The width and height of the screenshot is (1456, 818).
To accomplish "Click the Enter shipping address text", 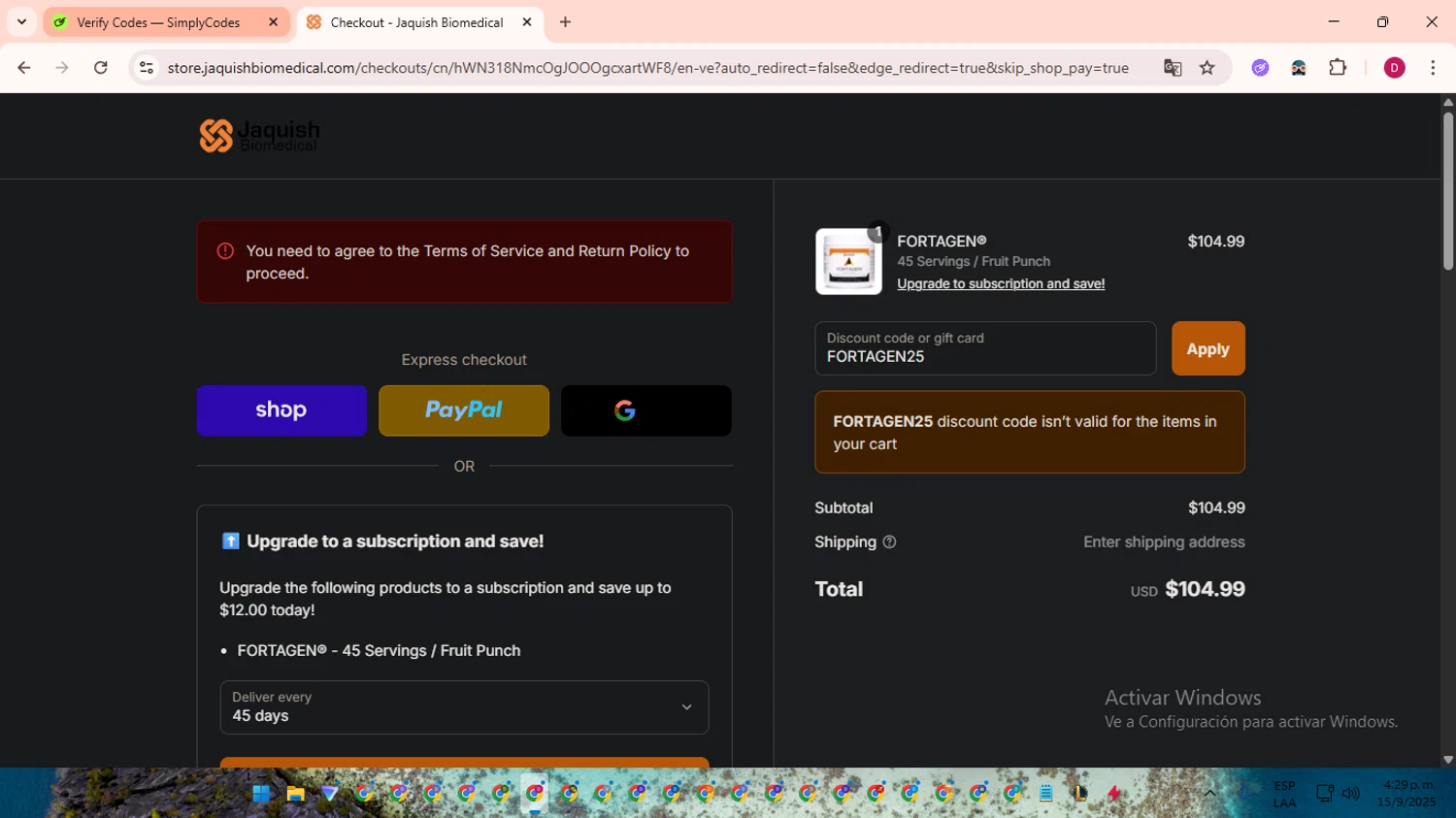I will click(1164, 542).
